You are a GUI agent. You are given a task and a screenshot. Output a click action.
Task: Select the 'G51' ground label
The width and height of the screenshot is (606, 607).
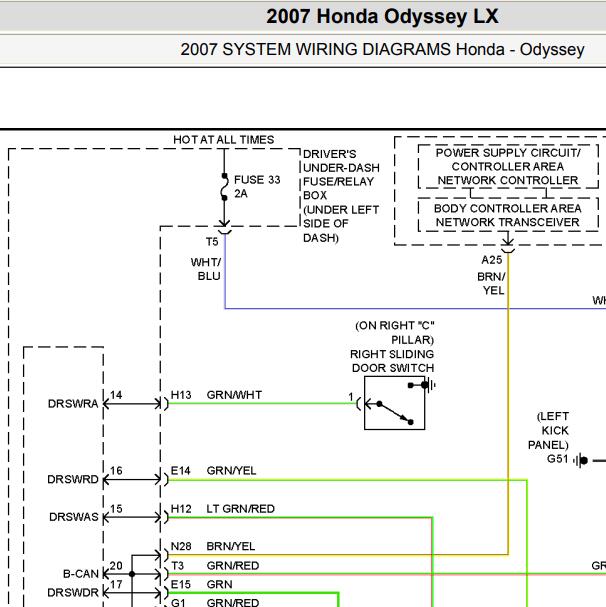click(x=557, y=459)
